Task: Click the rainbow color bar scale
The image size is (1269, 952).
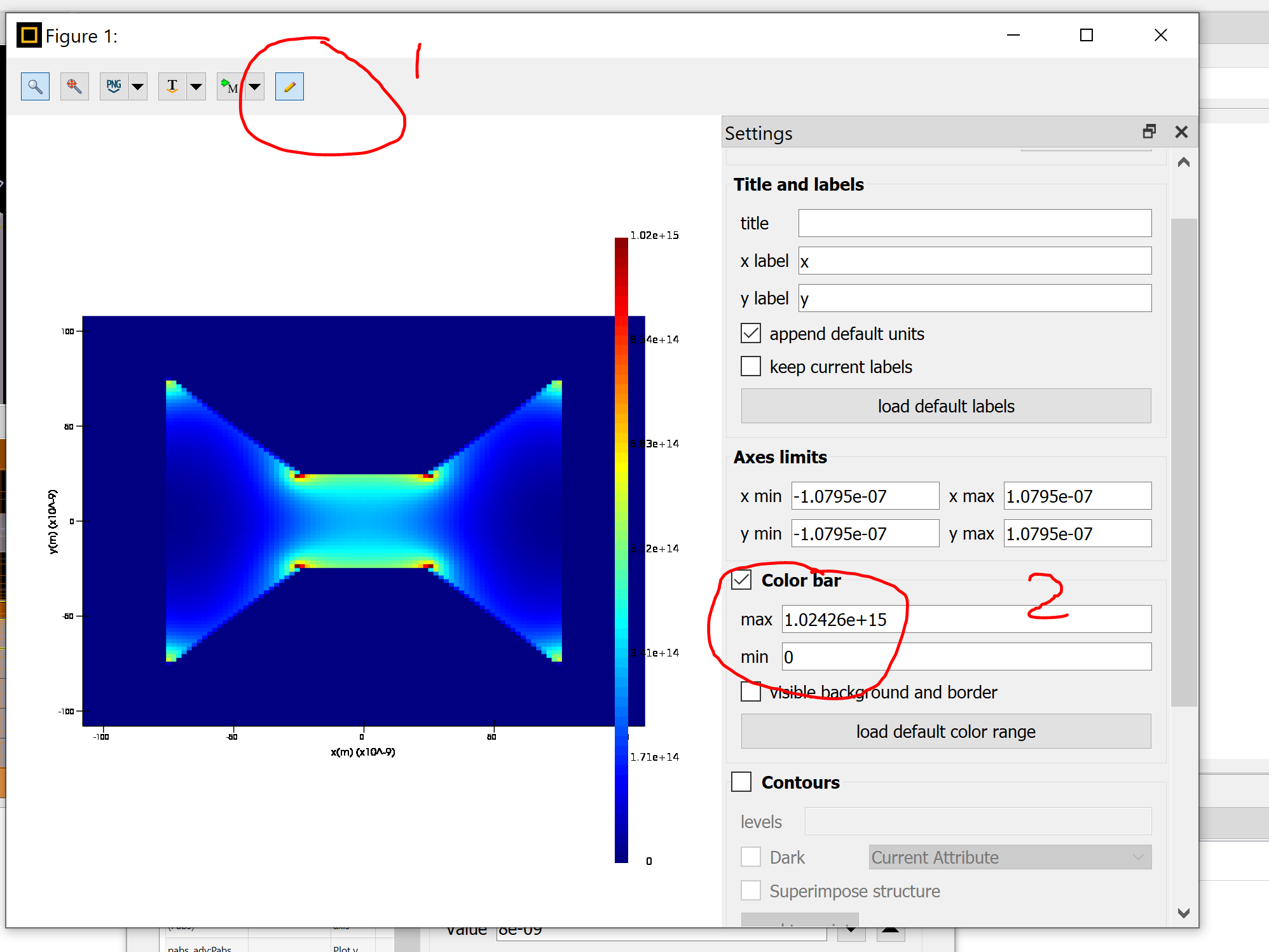Action: coord(621,550)
